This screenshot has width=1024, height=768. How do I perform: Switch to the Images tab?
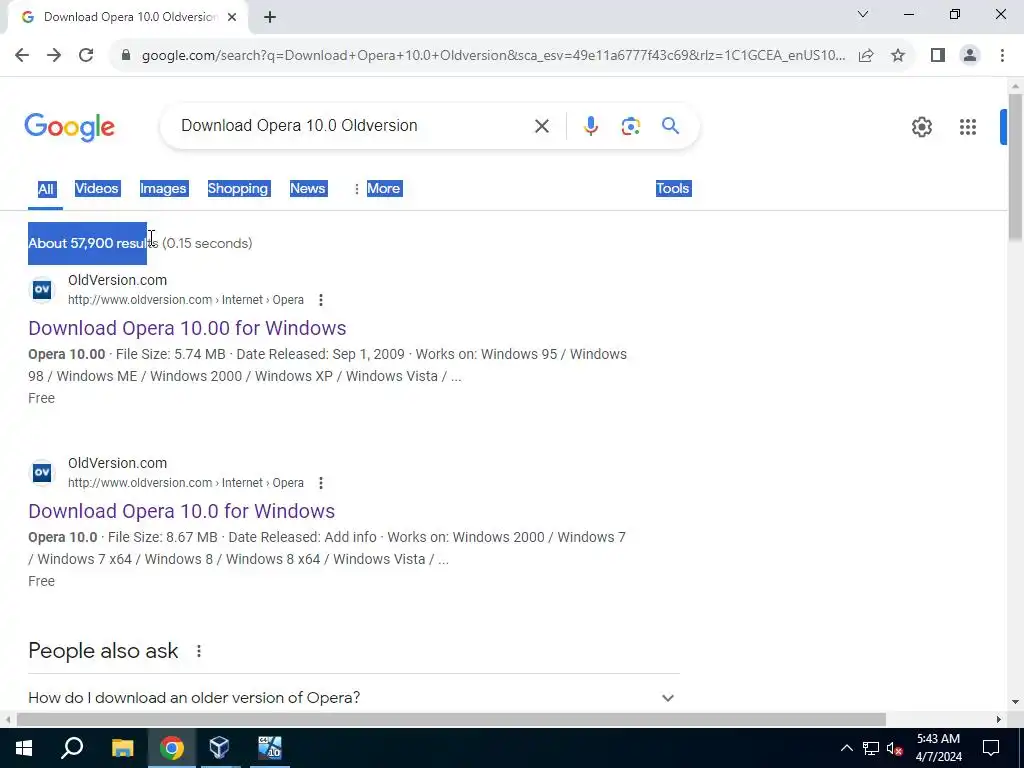[x=163, y=189]
